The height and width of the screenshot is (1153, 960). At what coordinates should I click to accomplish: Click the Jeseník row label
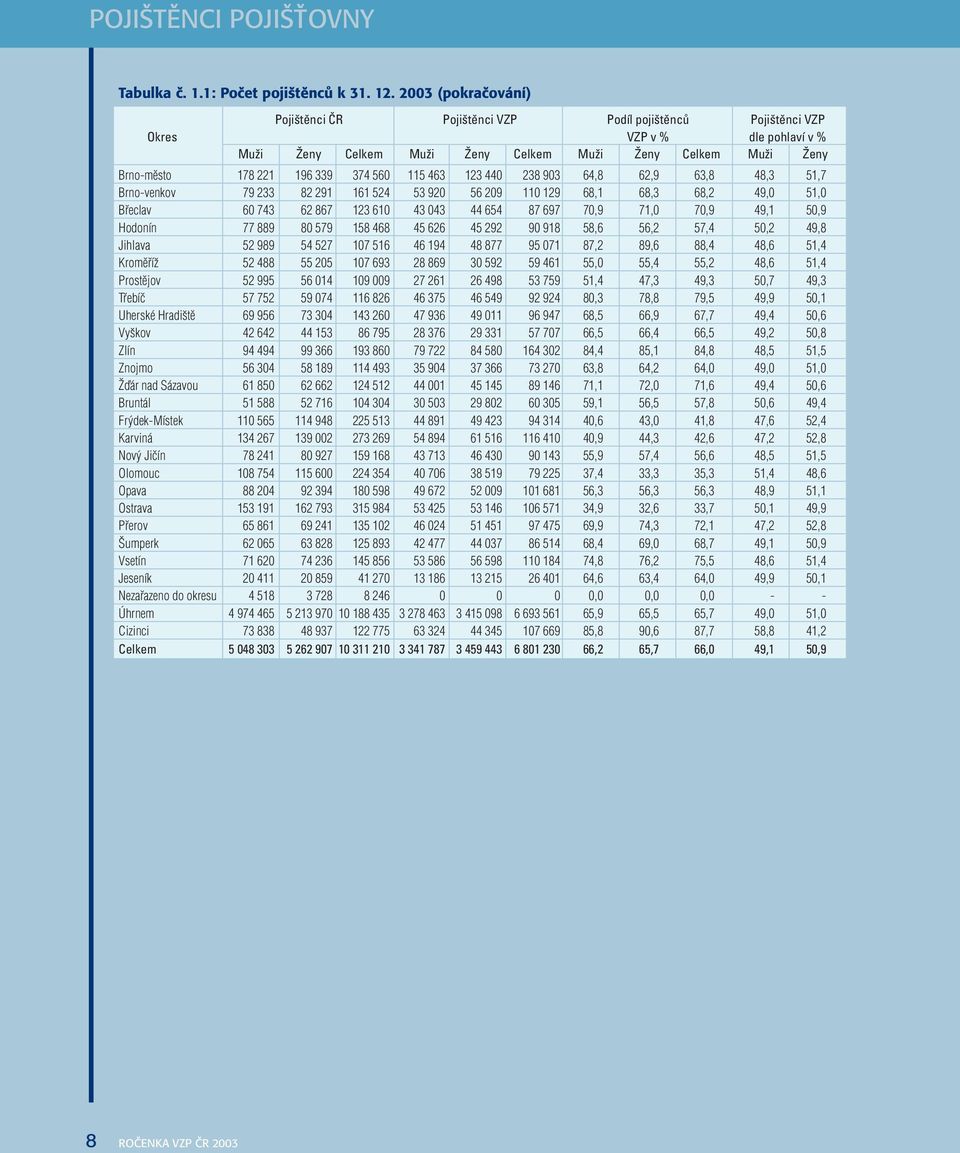pos(135,579)
